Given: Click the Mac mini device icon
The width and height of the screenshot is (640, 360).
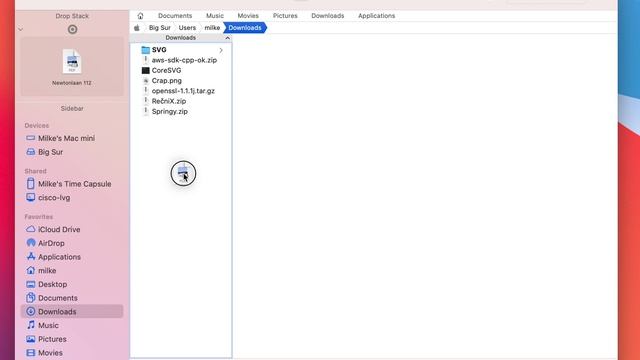Looking at the screenshot, I should point(31,138).
